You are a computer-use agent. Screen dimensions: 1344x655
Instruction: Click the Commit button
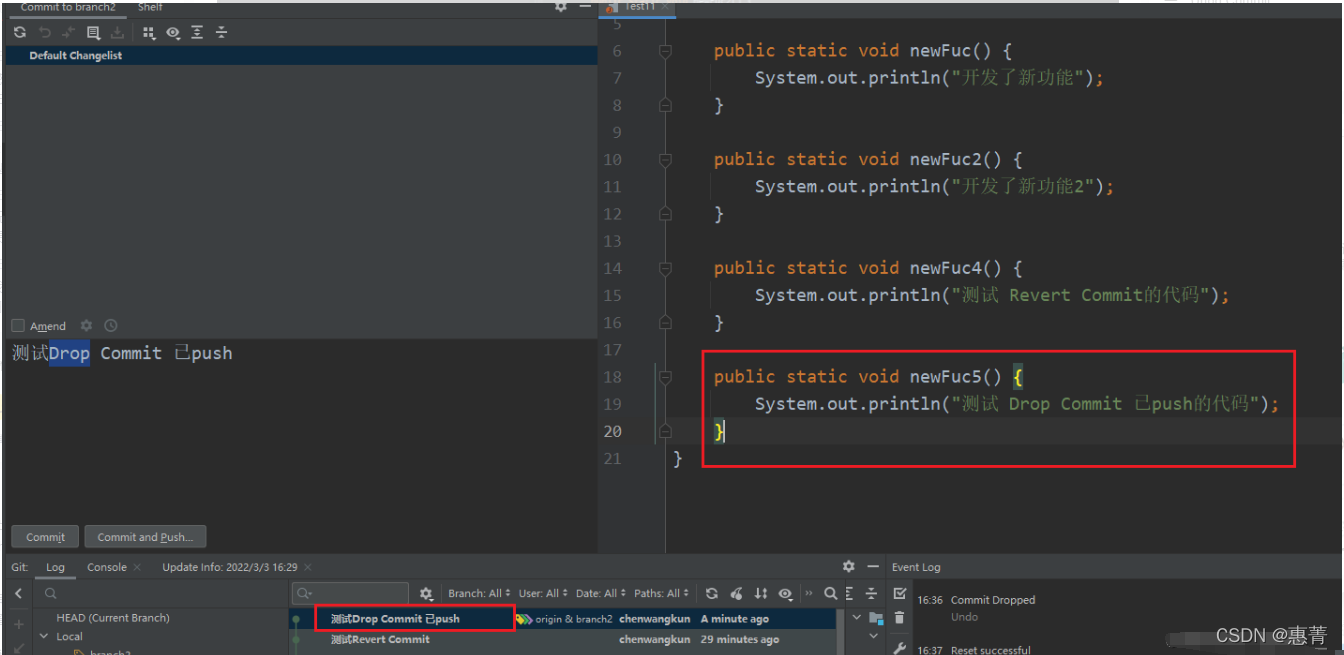tap(45, 537)
